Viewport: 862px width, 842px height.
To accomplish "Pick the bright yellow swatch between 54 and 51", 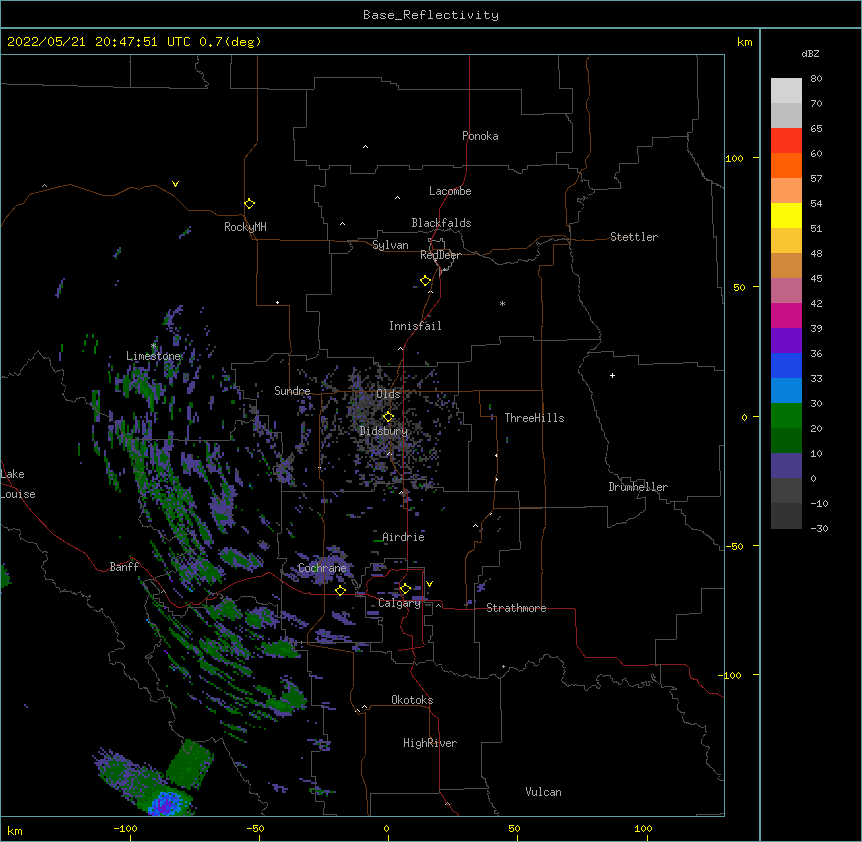I will pyautogui.click(x=786, y=216).
